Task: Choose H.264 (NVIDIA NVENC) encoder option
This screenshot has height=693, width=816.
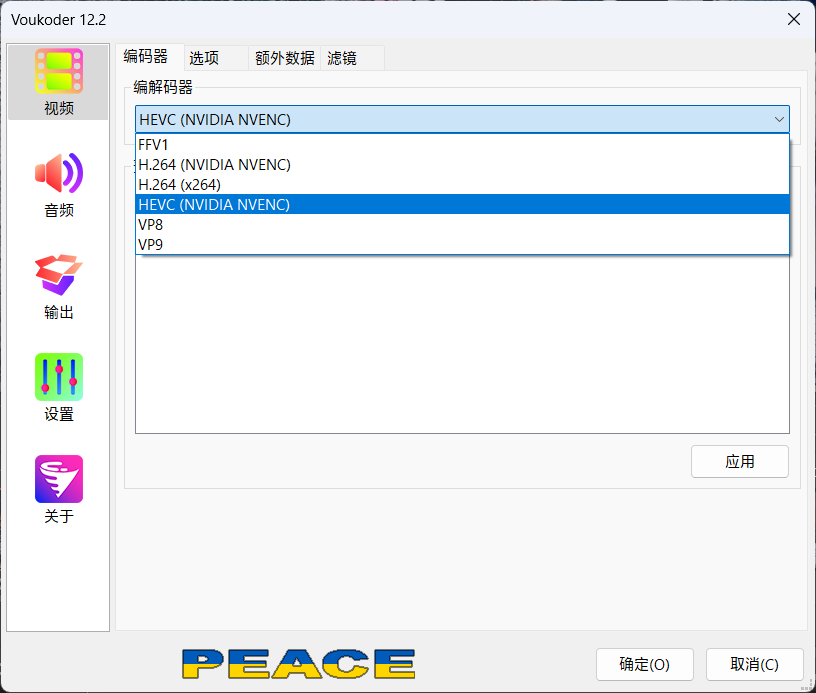Action: 214,165
